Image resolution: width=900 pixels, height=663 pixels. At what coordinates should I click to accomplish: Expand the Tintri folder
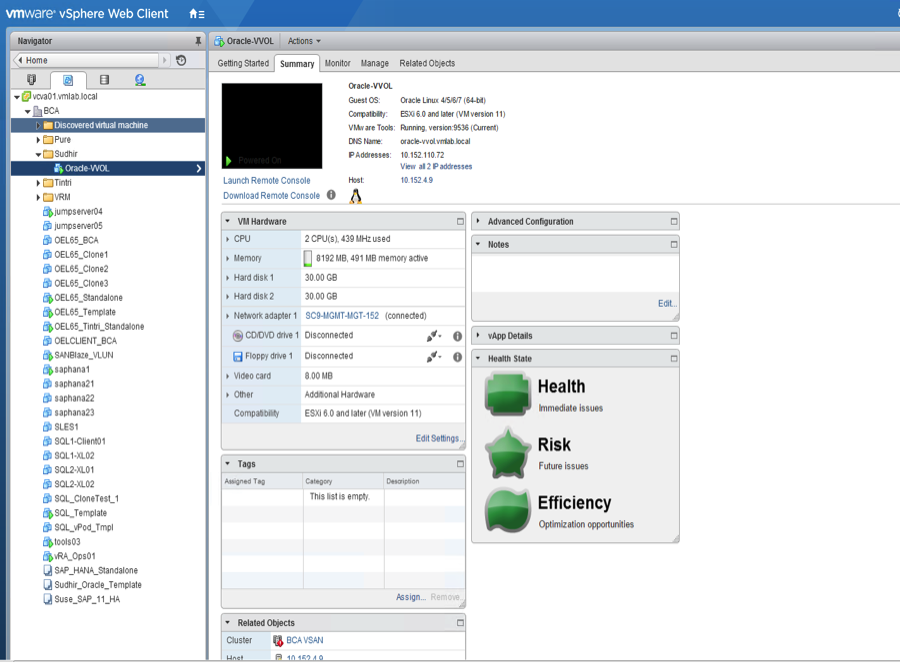[x=38, y=183]
